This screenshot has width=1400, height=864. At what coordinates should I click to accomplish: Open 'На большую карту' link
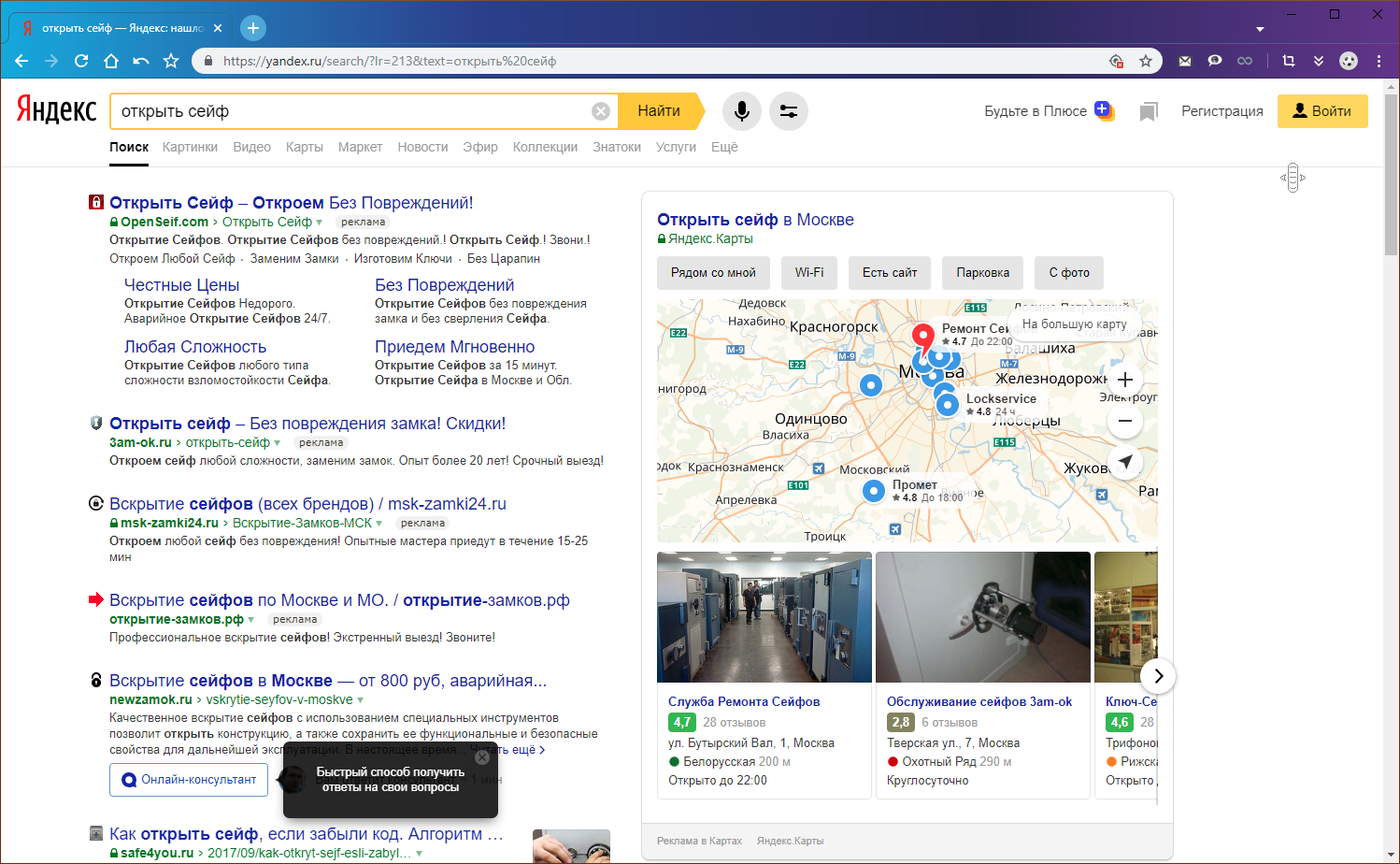1075,324
